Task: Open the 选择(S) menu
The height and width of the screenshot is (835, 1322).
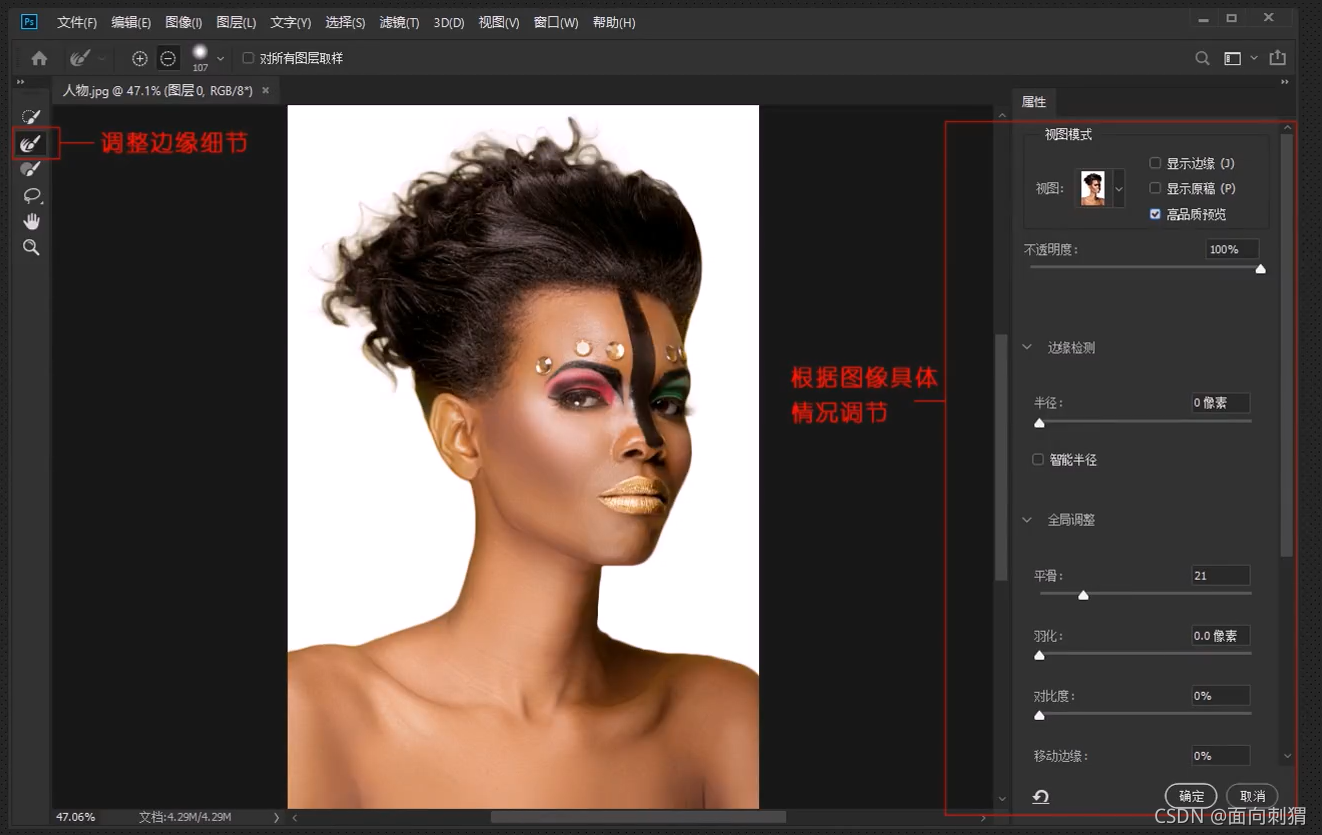Action: pos(345,22)
